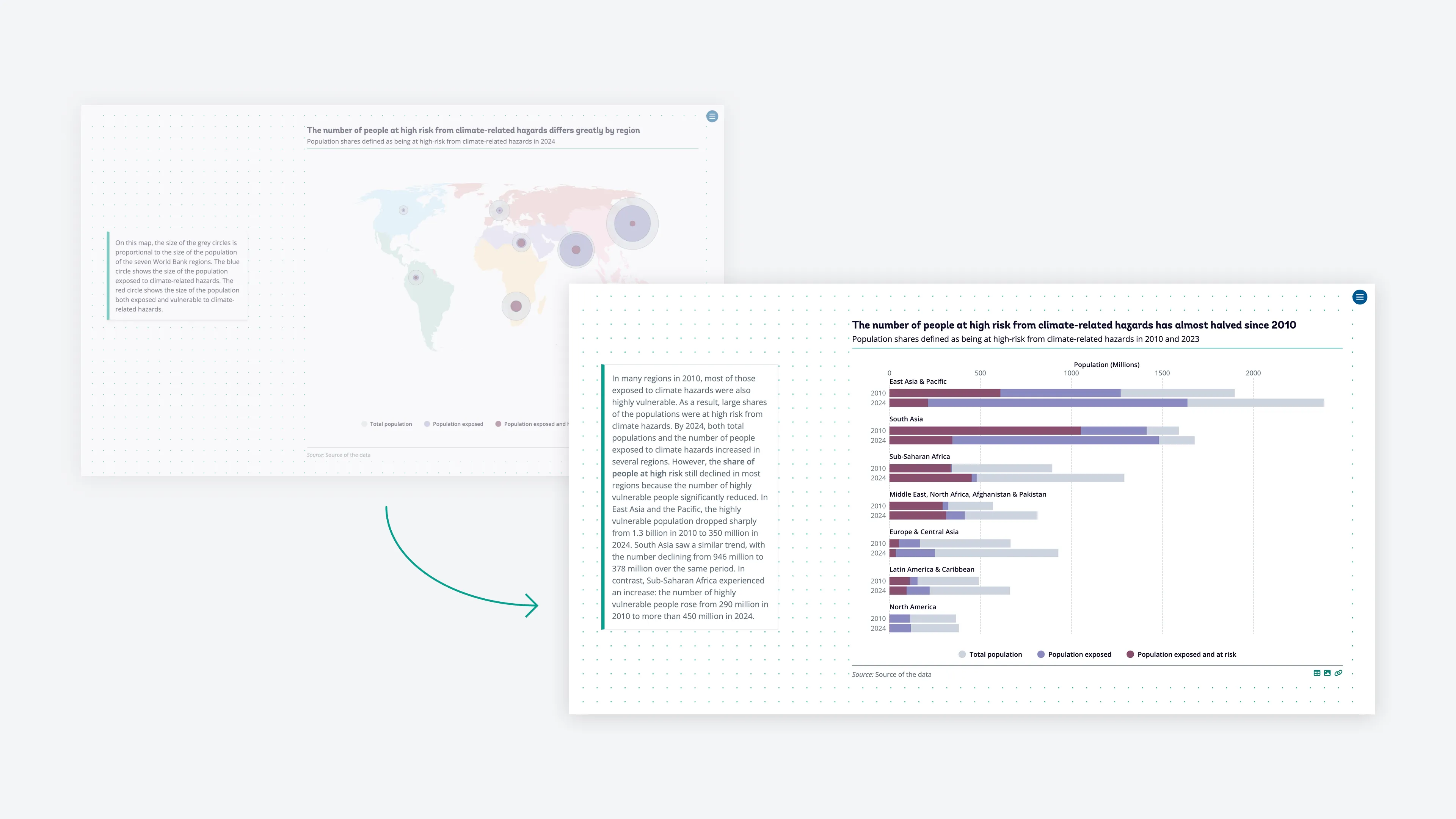
Task: Click the Latin America & Caribbean 2024 bar
Action: click(949, 591)
